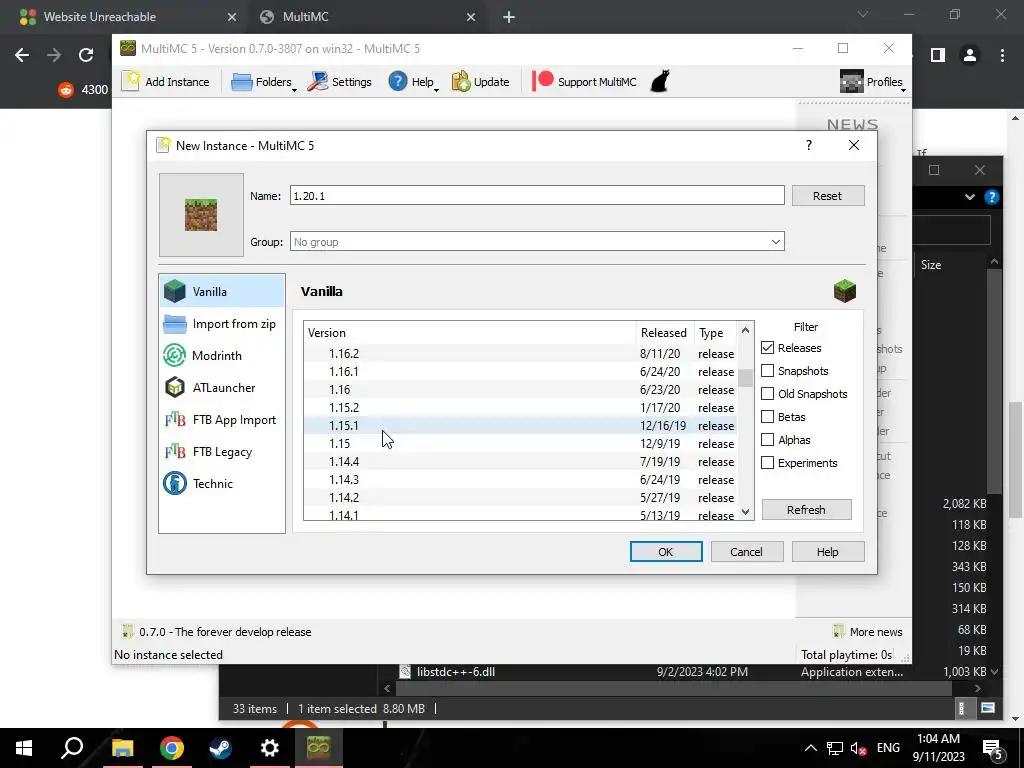Enable the Betas filter
The image size is (1024, 768).
coord(767,417)
